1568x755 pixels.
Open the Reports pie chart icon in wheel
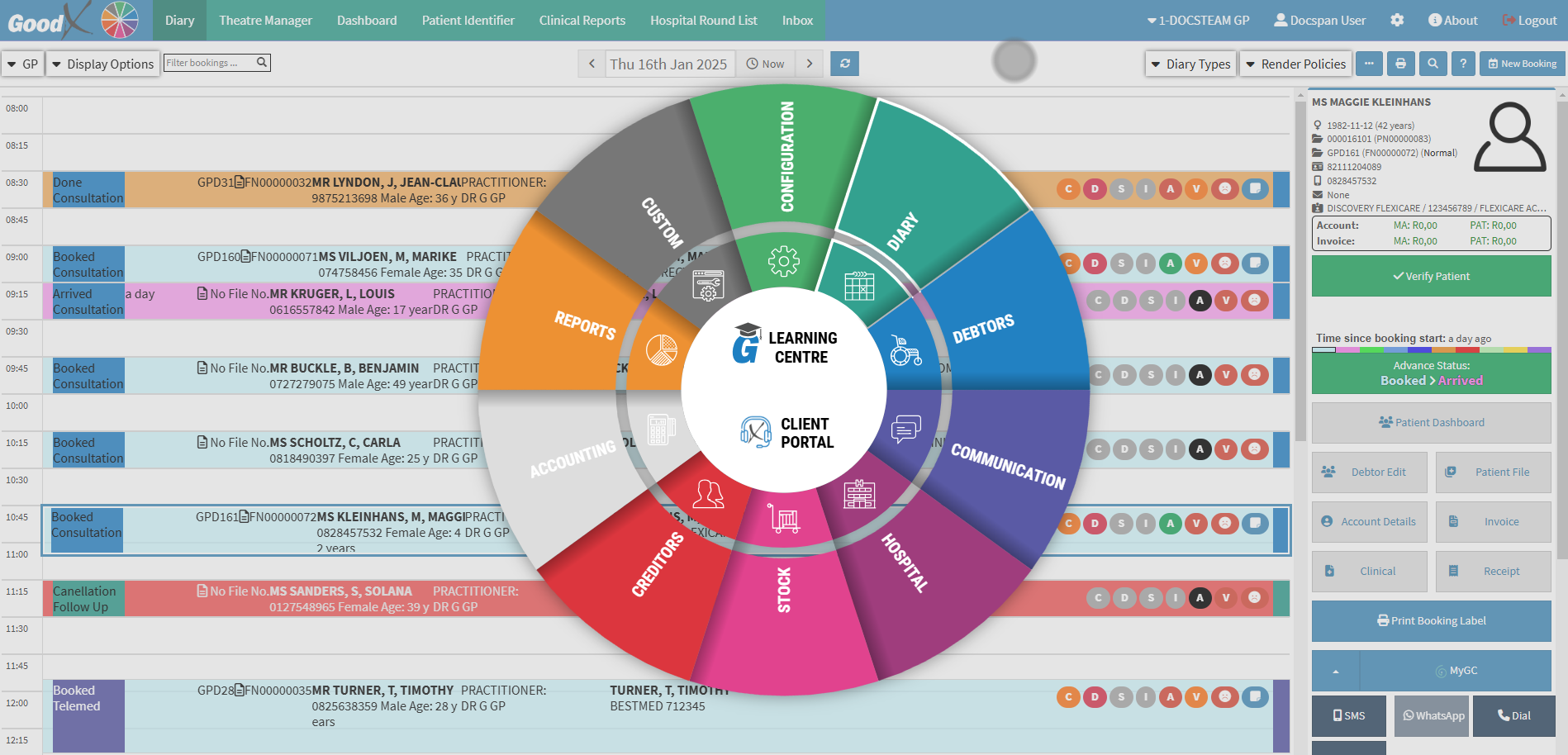pyautogui.click(x=661, y=350)
